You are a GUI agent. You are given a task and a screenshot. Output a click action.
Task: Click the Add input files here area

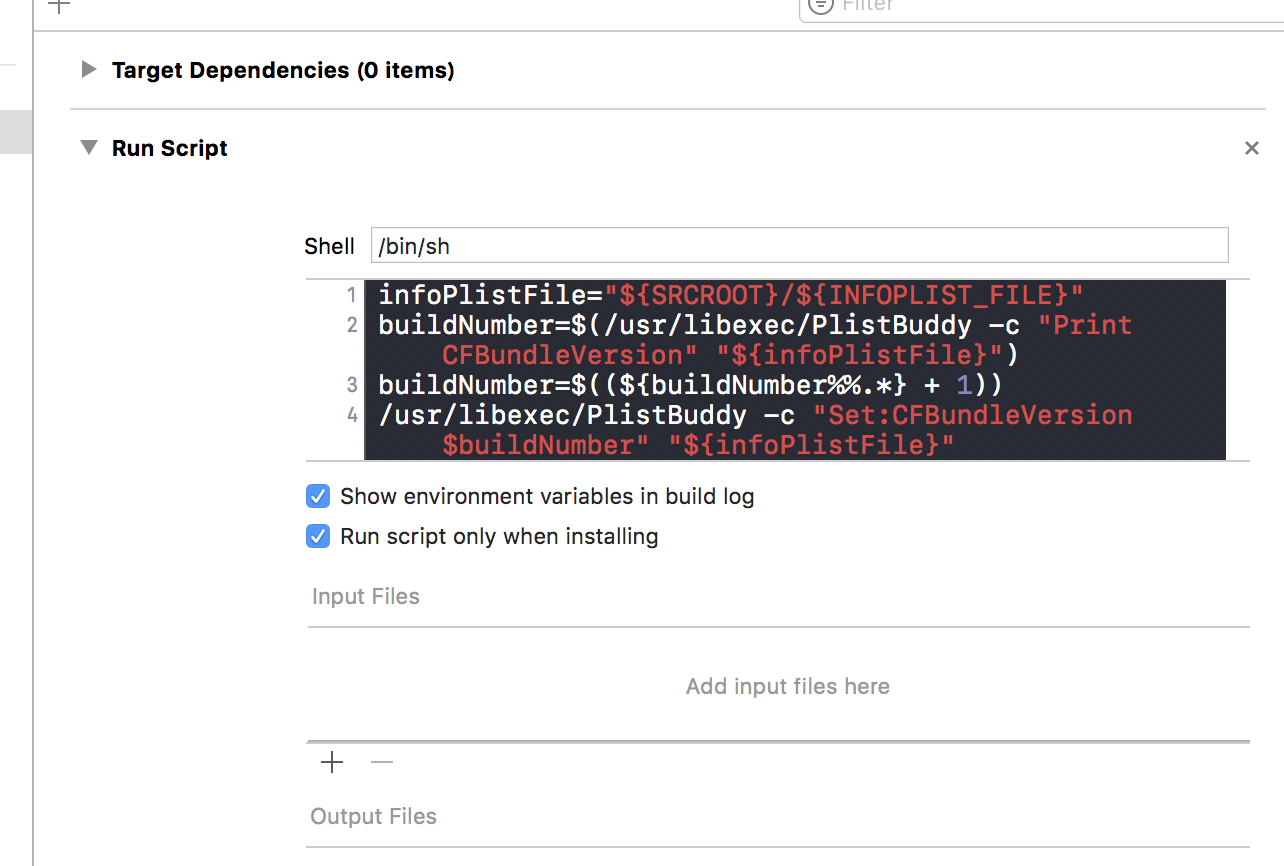[787, 686]
